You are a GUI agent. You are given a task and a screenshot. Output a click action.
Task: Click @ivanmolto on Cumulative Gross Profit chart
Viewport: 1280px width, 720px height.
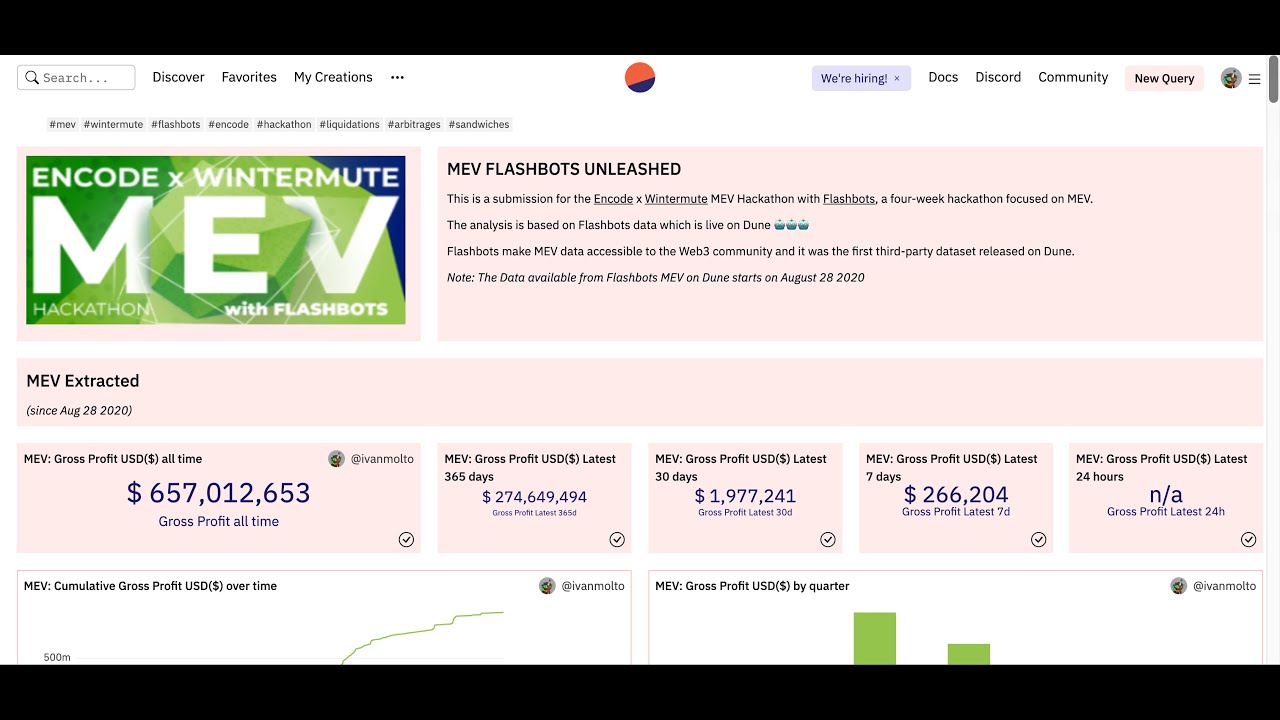coord(593,586)
